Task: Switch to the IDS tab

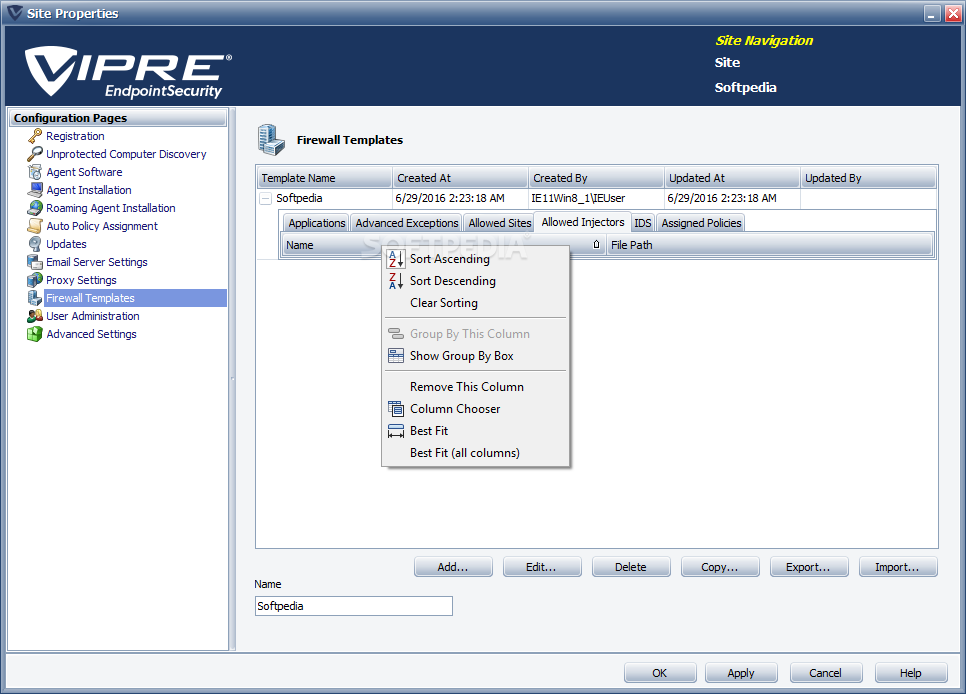Action: pos(643,223)
